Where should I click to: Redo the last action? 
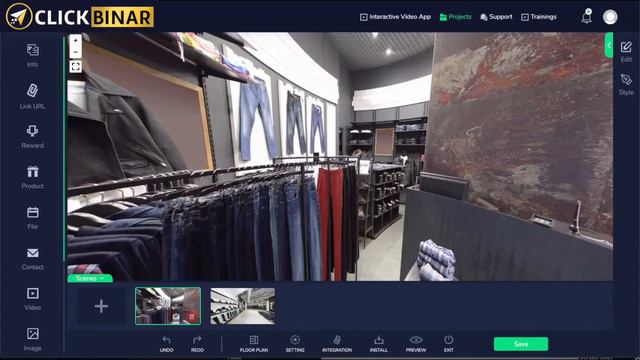point(197,344)
